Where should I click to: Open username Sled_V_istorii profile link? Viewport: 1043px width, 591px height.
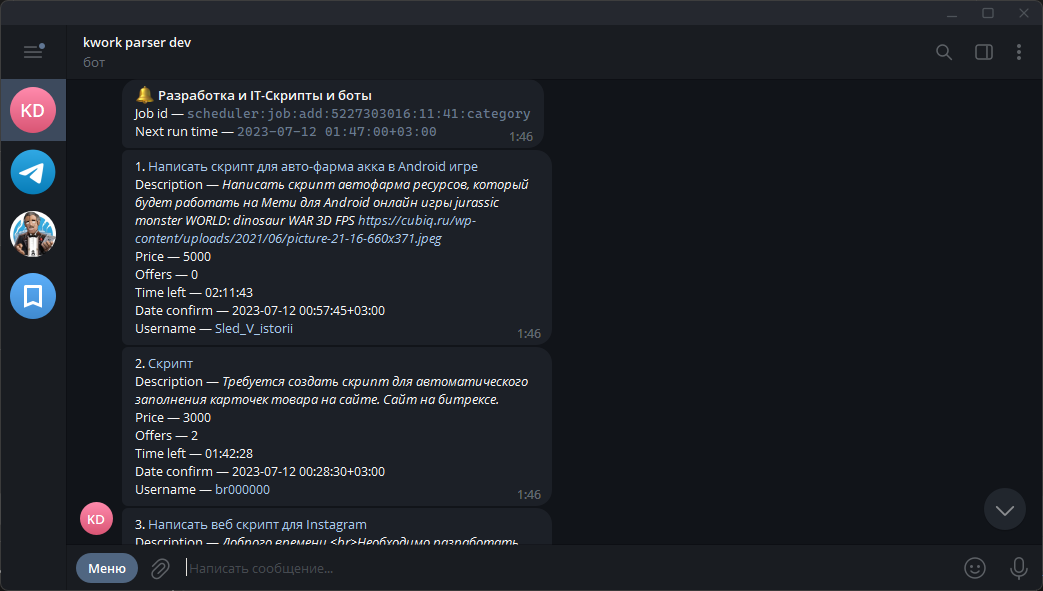coord(253,328)
